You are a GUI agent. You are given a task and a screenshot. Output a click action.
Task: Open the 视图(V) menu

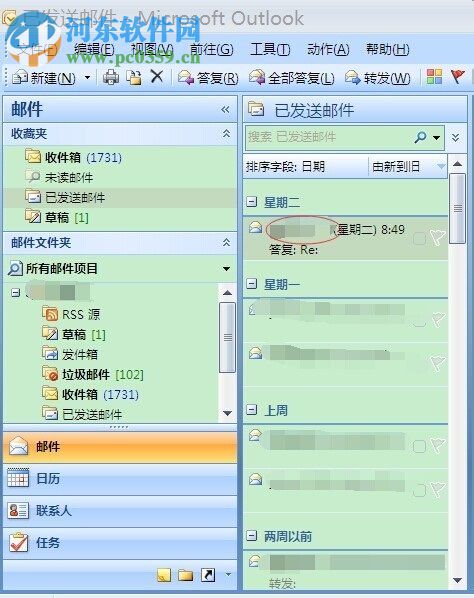(x=152, y=49)
